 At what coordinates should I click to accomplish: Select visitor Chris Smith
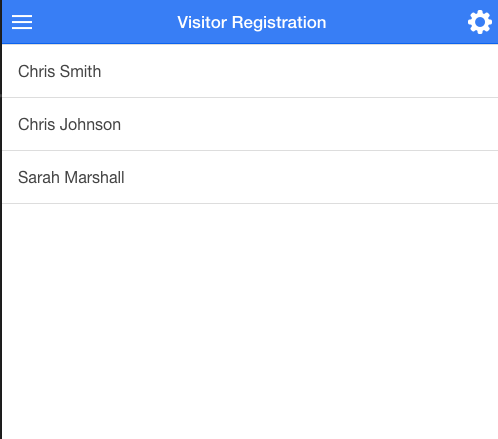tap(250, 71)
